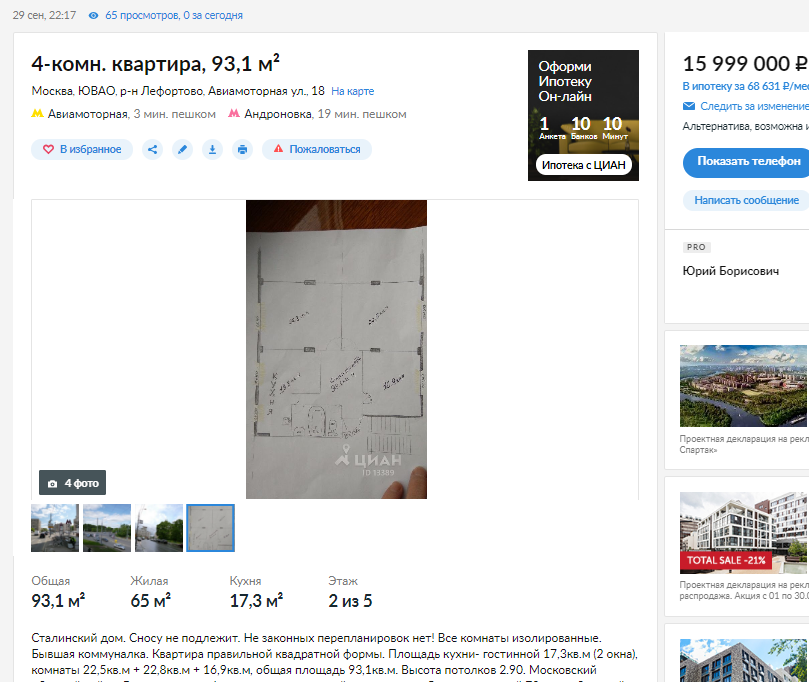Click the heart icon in favorites button
809x682 pixels.
(48, 150)
